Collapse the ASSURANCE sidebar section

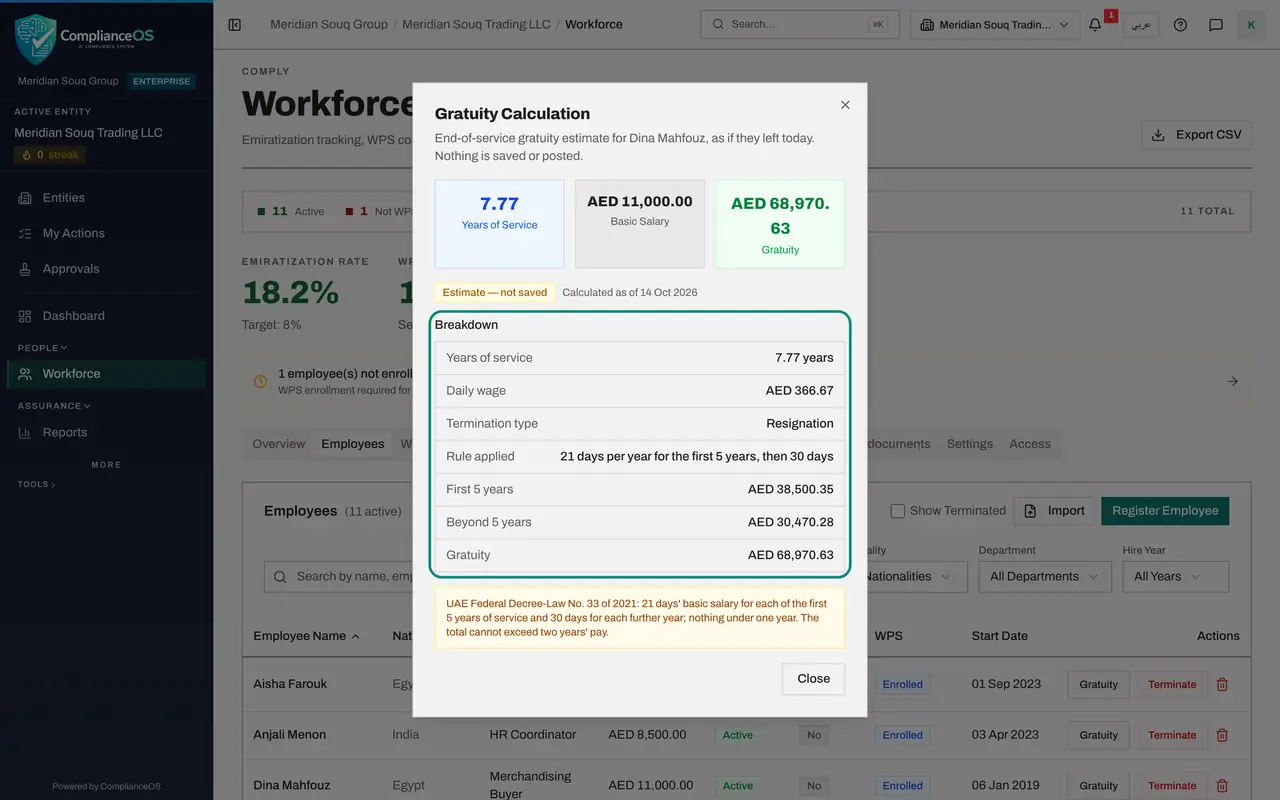(54, 406)
